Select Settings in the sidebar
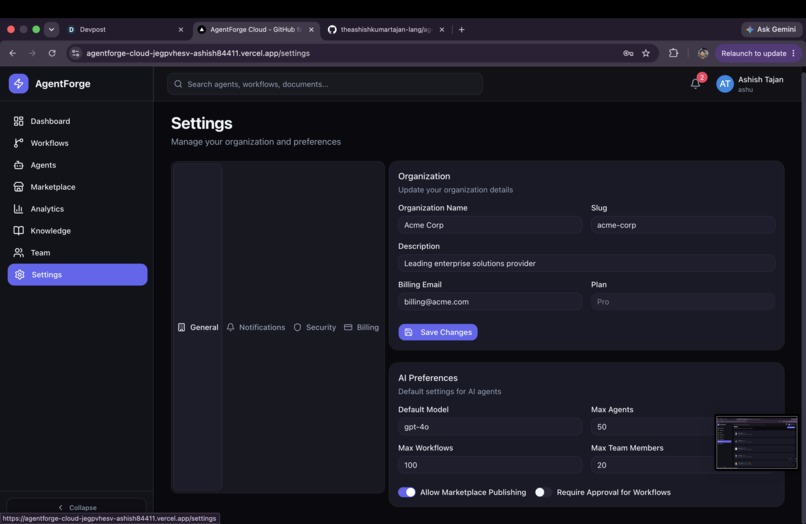Image resolution: width=806 pixels, height=524 pixels. (77, 275)
